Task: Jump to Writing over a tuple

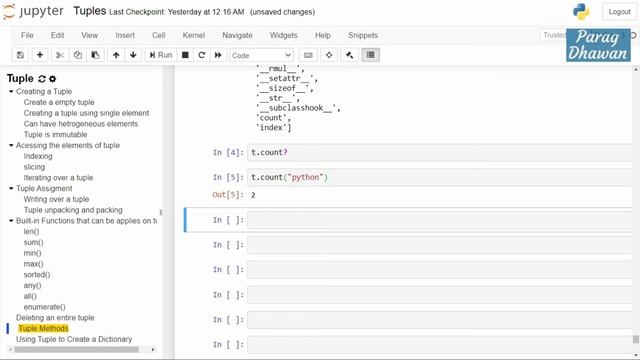Action: tap(56, 199)
